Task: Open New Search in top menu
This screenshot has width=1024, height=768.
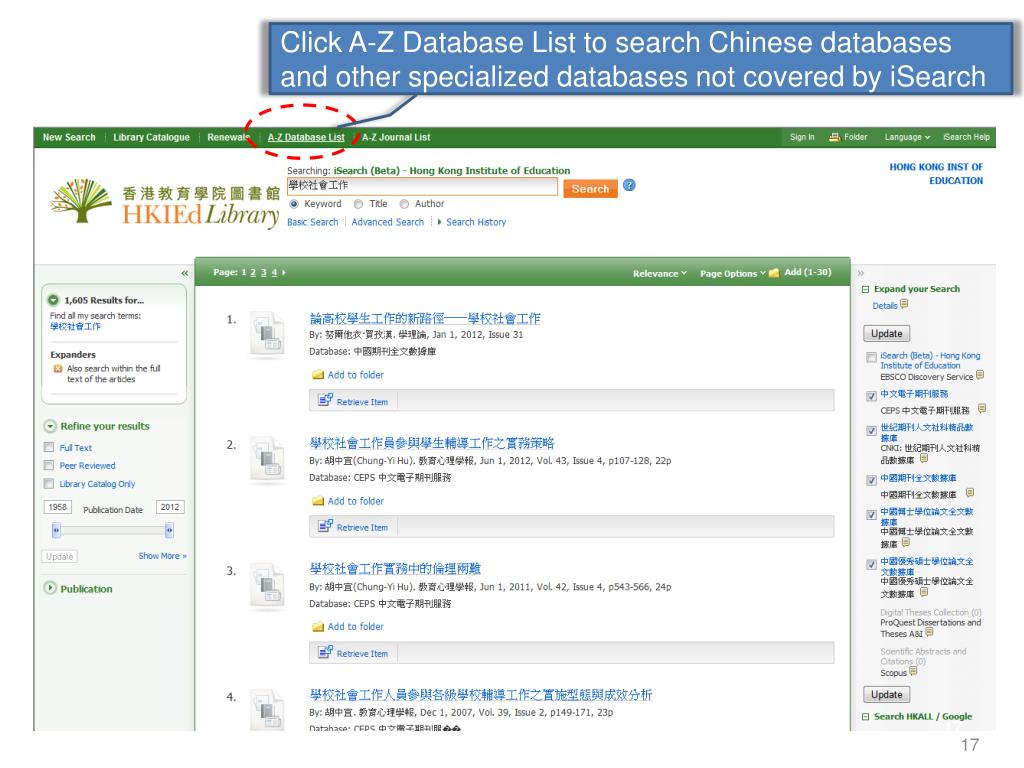Action: pos(69,137)
